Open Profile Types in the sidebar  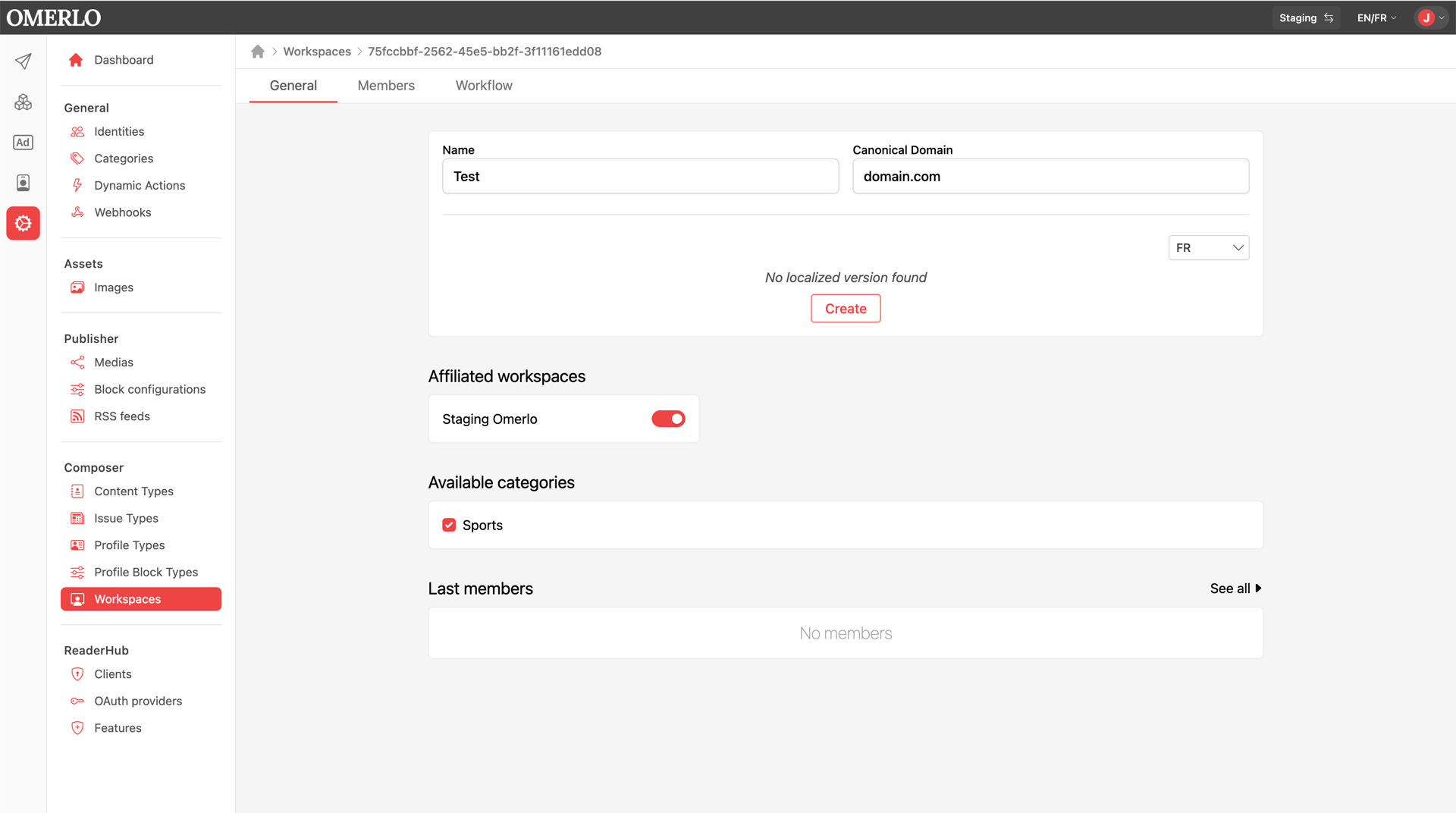point(141,545)
